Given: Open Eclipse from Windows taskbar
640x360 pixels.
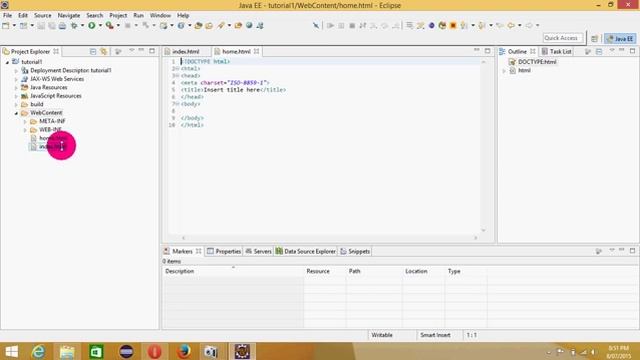Looking at the screenshot, I should 242,351.
